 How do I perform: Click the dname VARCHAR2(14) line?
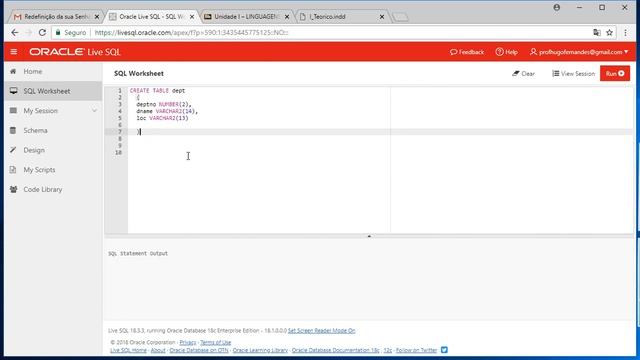coord(167,111)
